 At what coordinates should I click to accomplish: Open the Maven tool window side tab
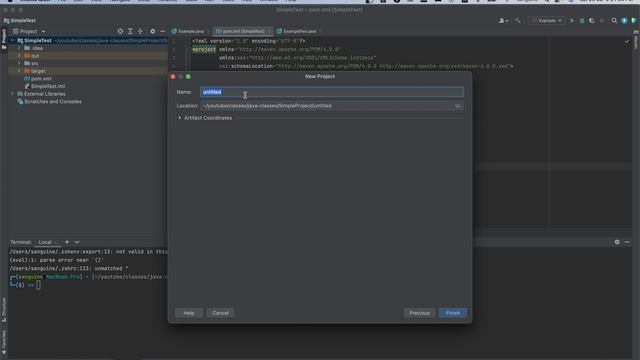(636, 41)
